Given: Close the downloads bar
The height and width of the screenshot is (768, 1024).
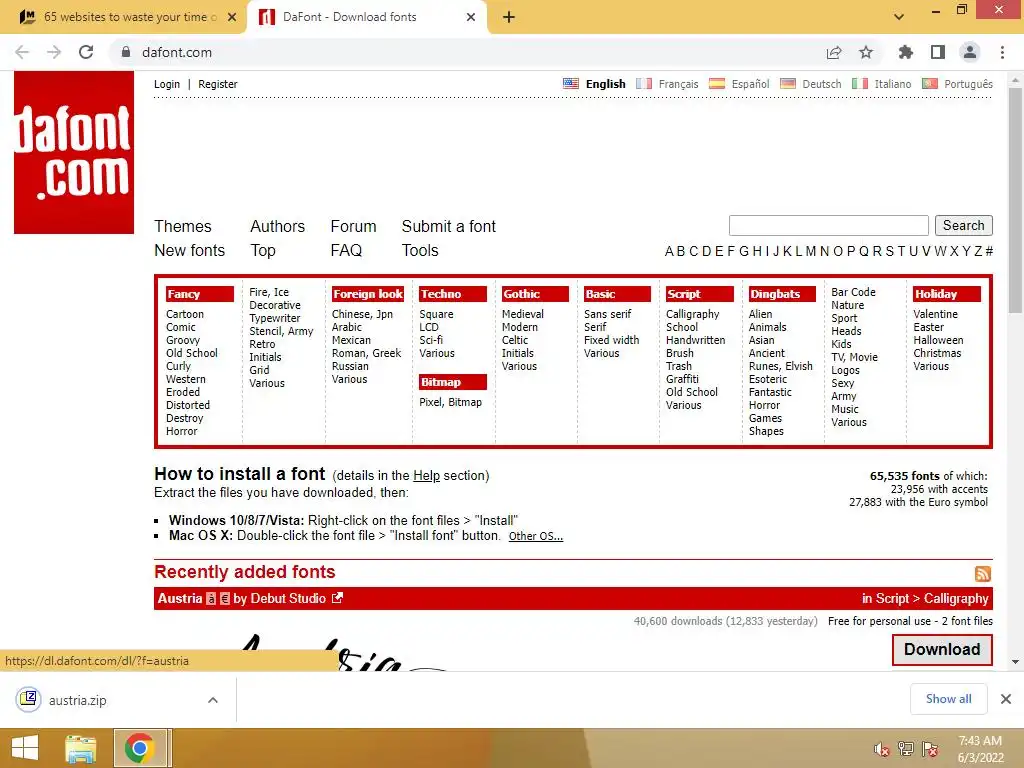Looking at the screenshot, I should pyautogui.click(x=1006, y=699).
